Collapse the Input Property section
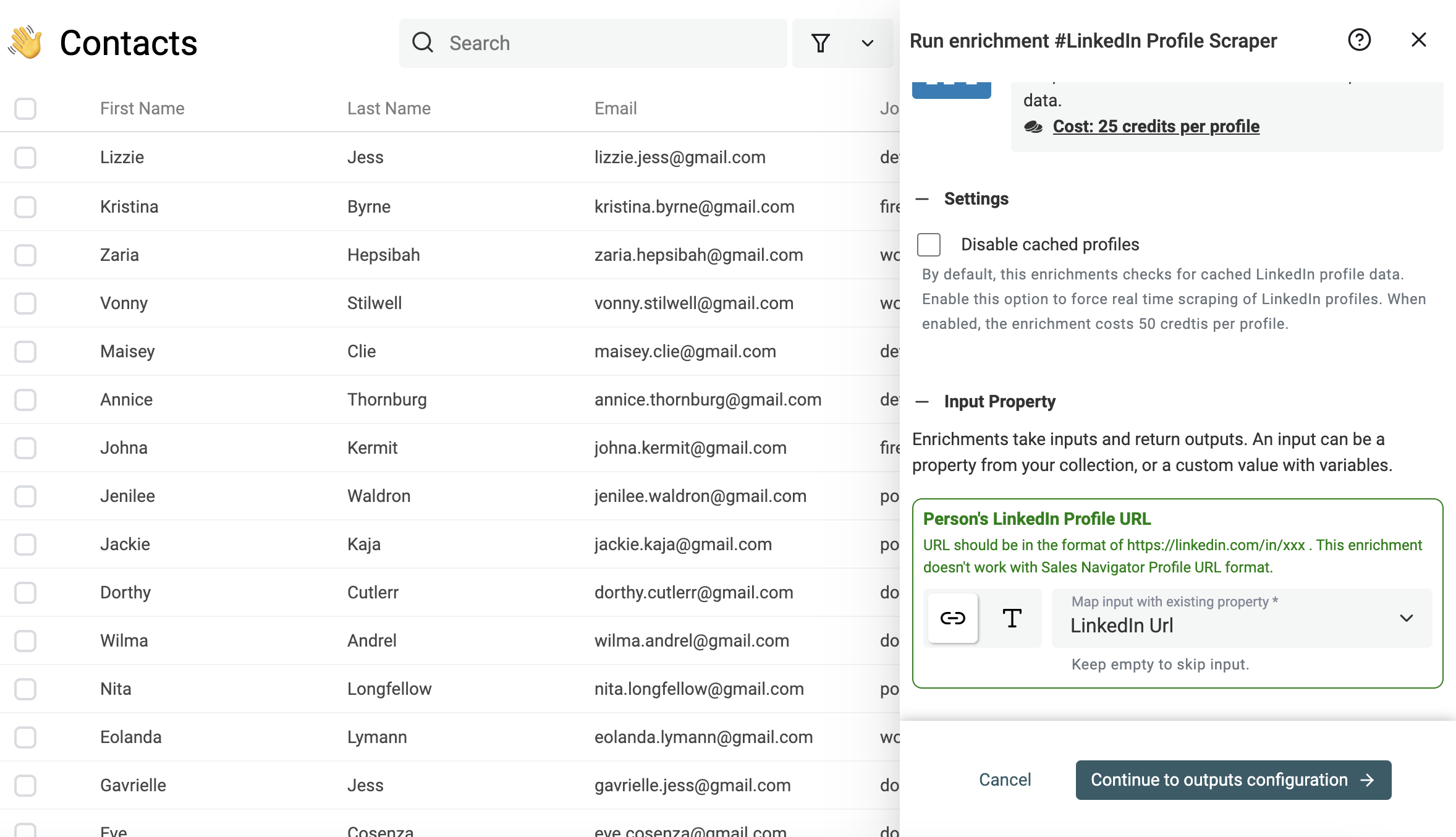This screenshot has width=1456, height=837. 921,401
